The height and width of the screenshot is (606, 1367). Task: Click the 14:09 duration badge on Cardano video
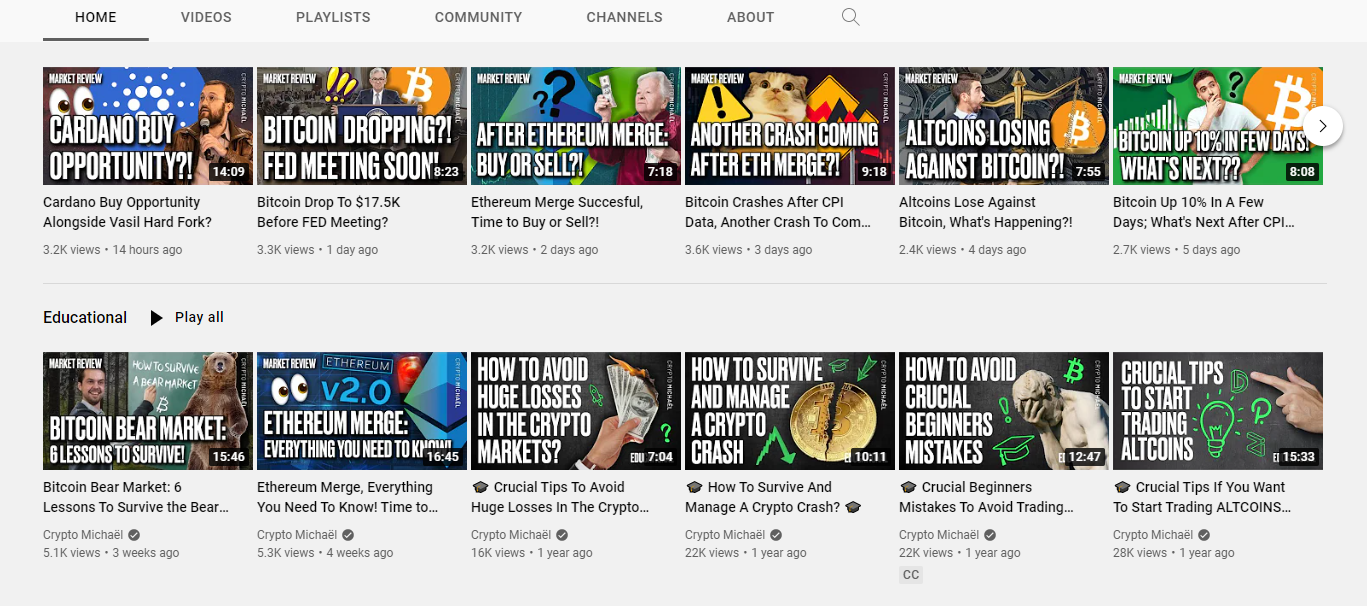(x=228, y=172)
